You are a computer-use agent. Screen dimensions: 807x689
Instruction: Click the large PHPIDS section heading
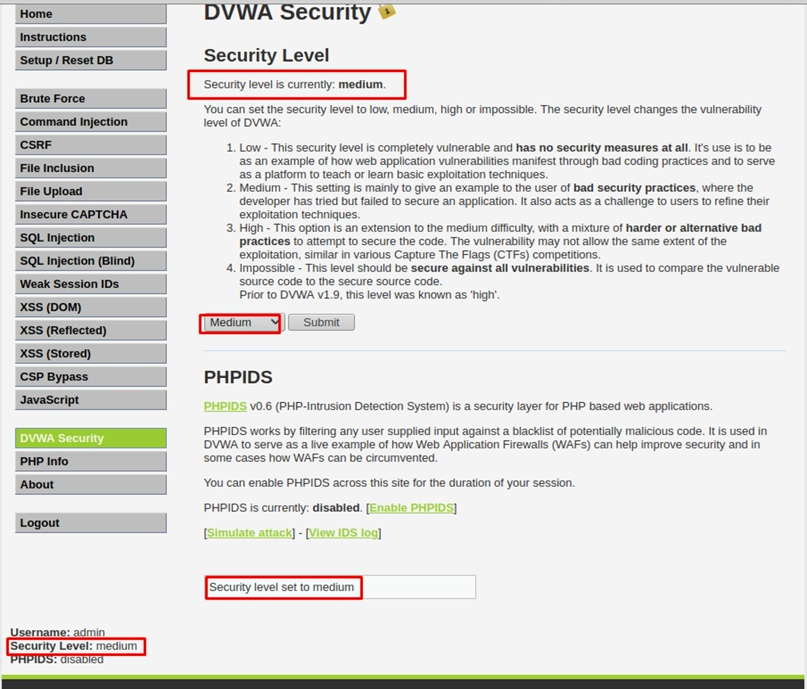[x=238, y=377]
